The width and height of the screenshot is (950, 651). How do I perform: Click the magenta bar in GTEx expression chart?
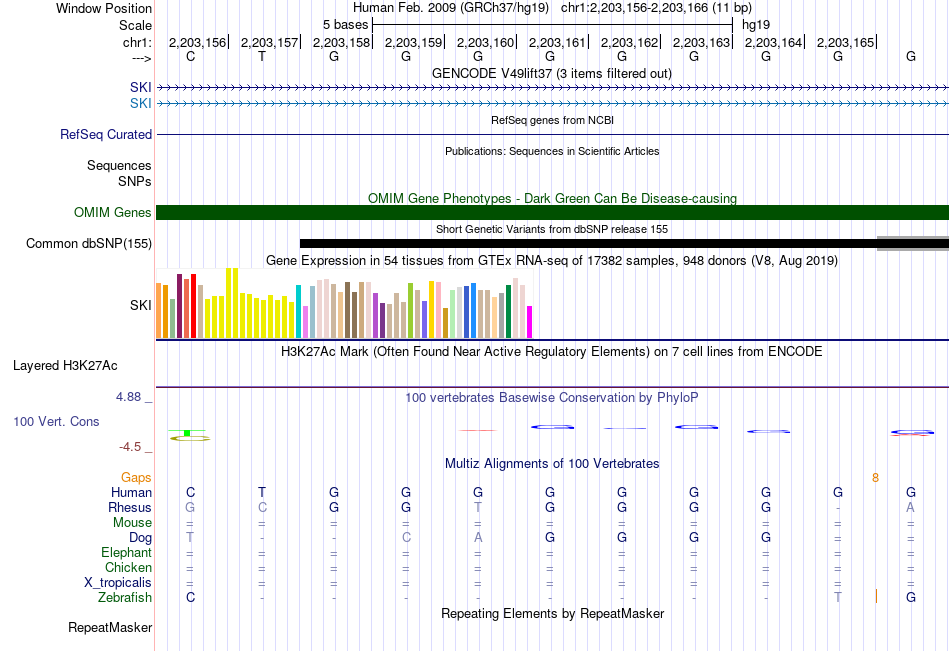pos(529,322)
